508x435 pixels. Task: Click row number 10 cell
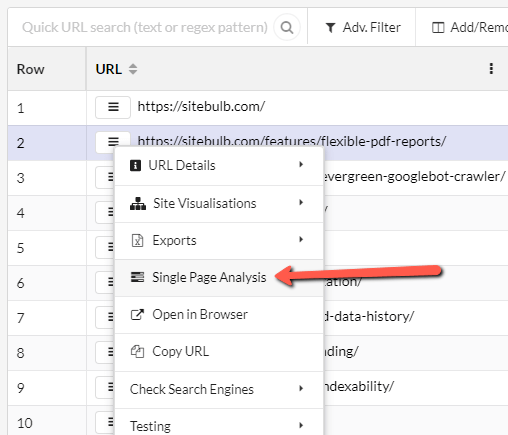click(47, 421)
